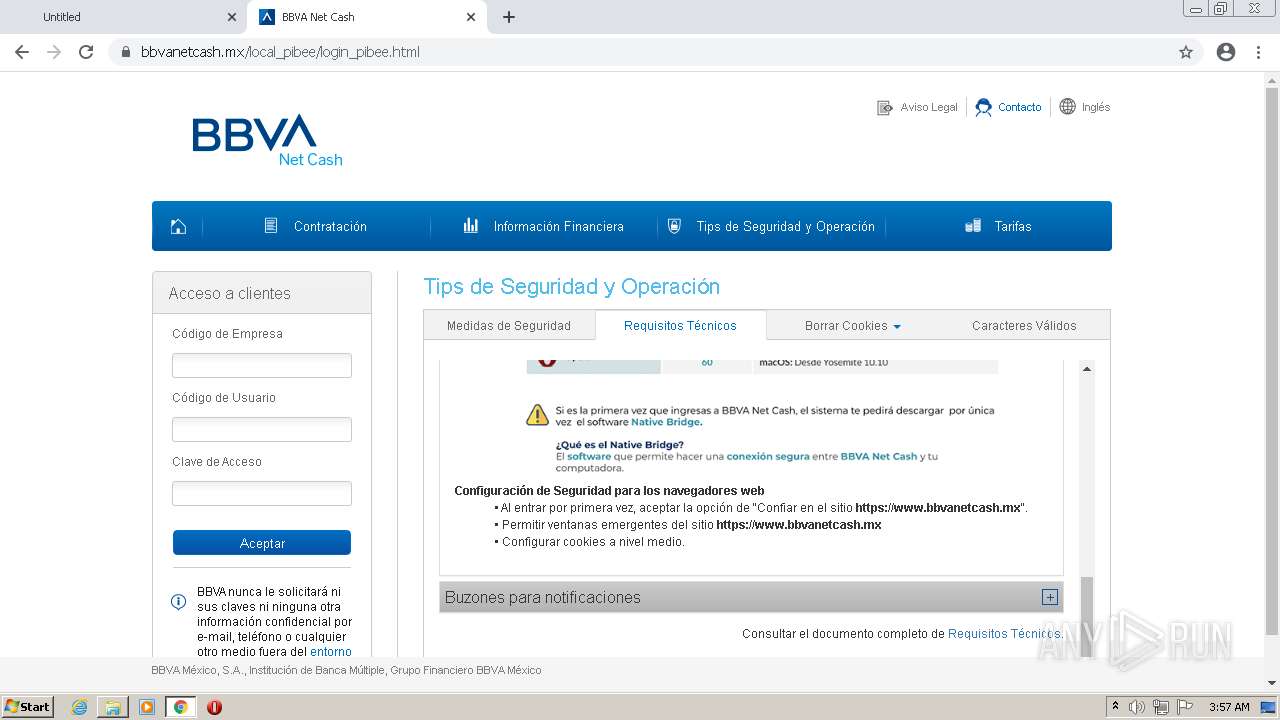This screenshot has width=1280, height=720.
Task: Click the Native Bridge highlighted text
Action: coord(666,422)
